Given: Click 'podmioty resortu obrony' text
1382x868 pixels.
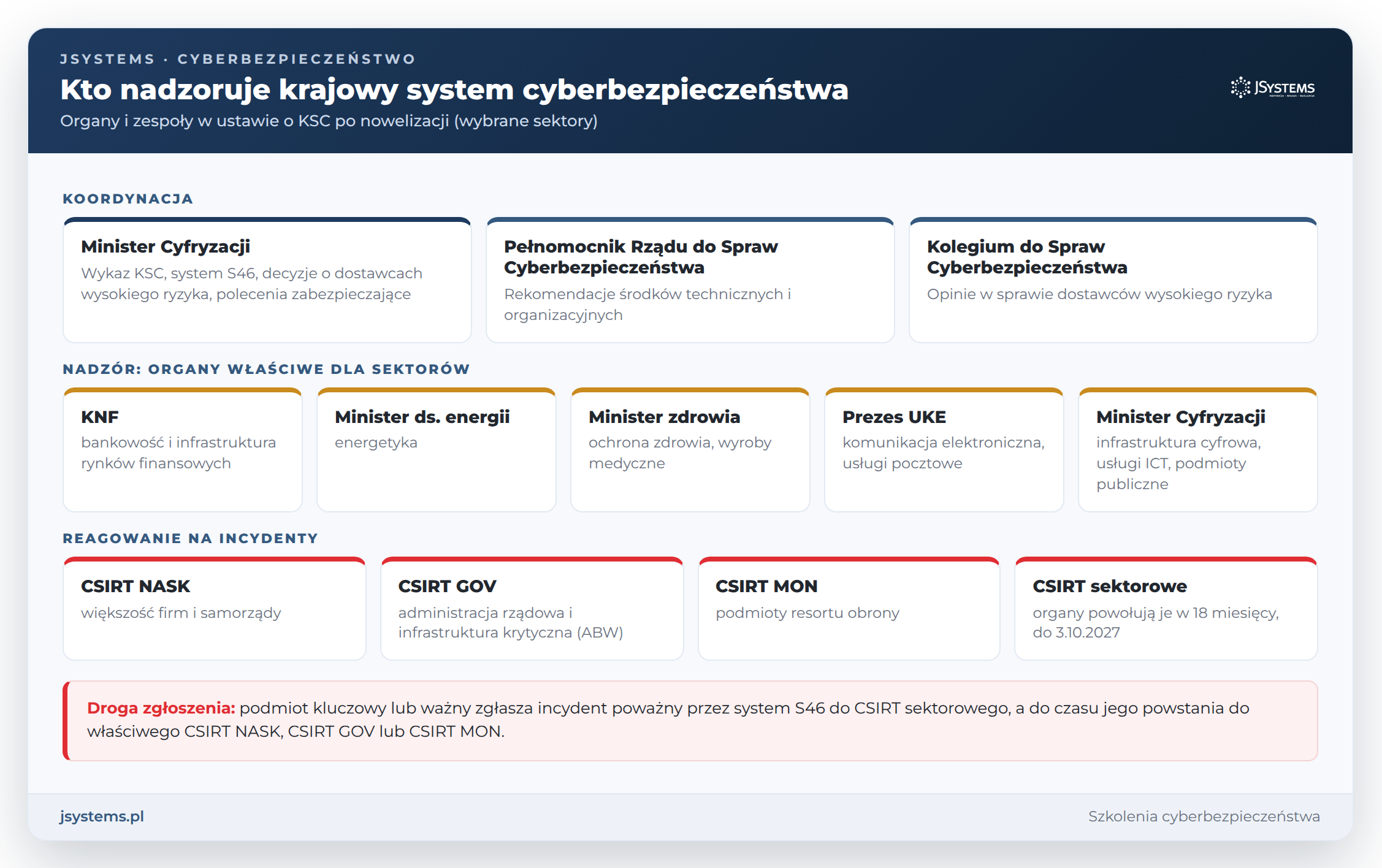Looking at the screenshot, I should coord(807,613).
